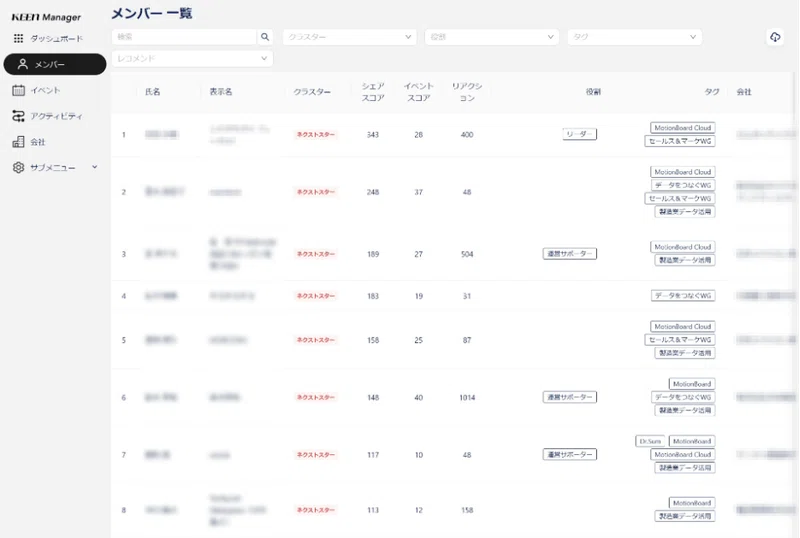This screenshot has width=800, height=538.
Task: Click the シェアスコア column header
Action: [x=373, y=92]
